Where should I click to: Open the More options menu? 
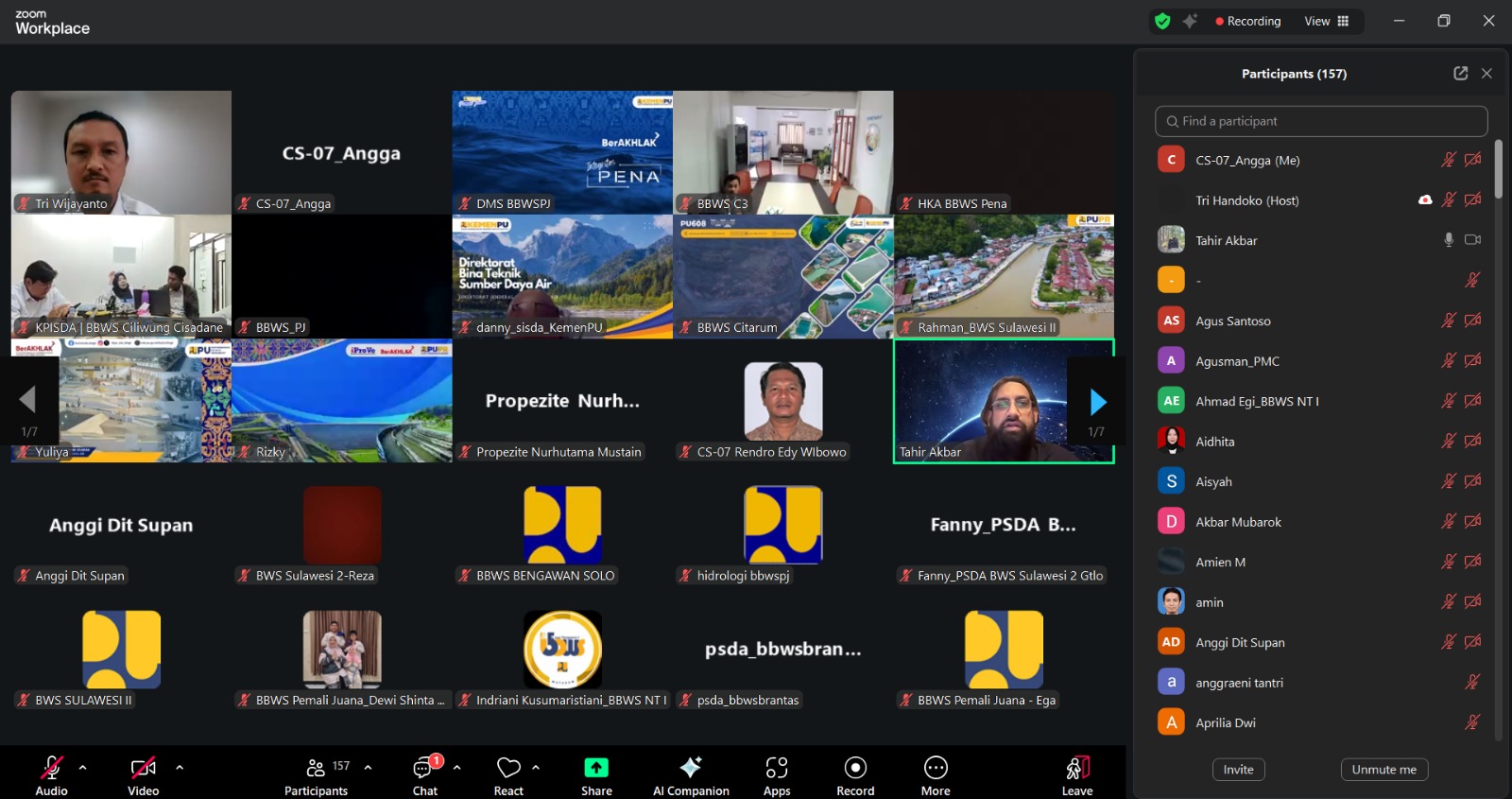[x=936, y=768]
